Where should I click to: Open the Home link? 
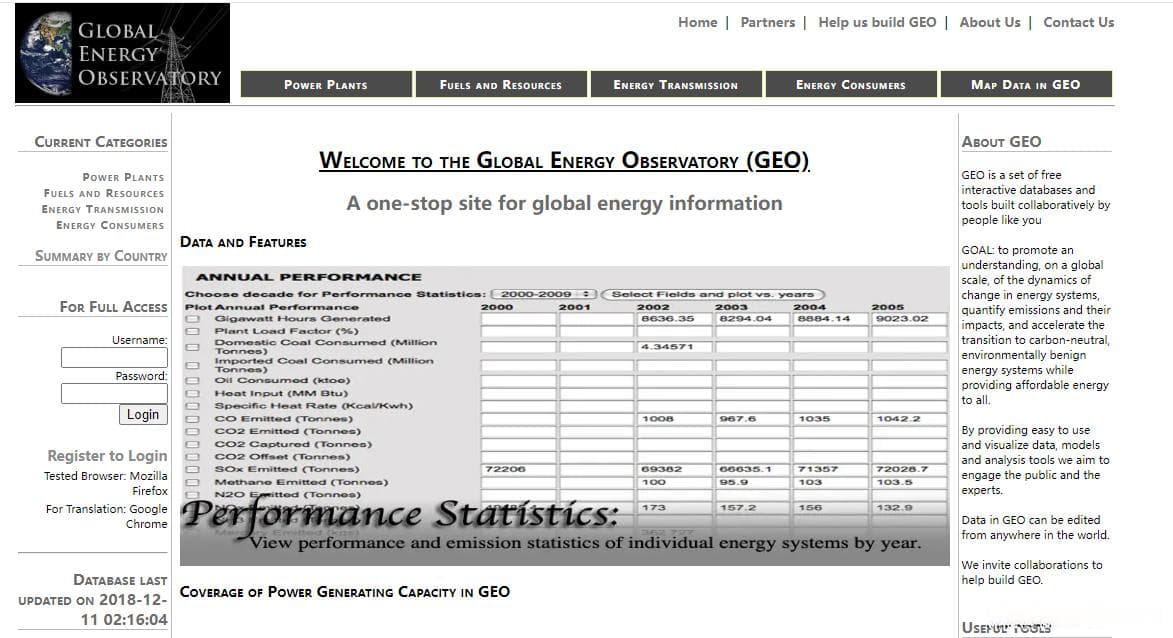point(697,22)
